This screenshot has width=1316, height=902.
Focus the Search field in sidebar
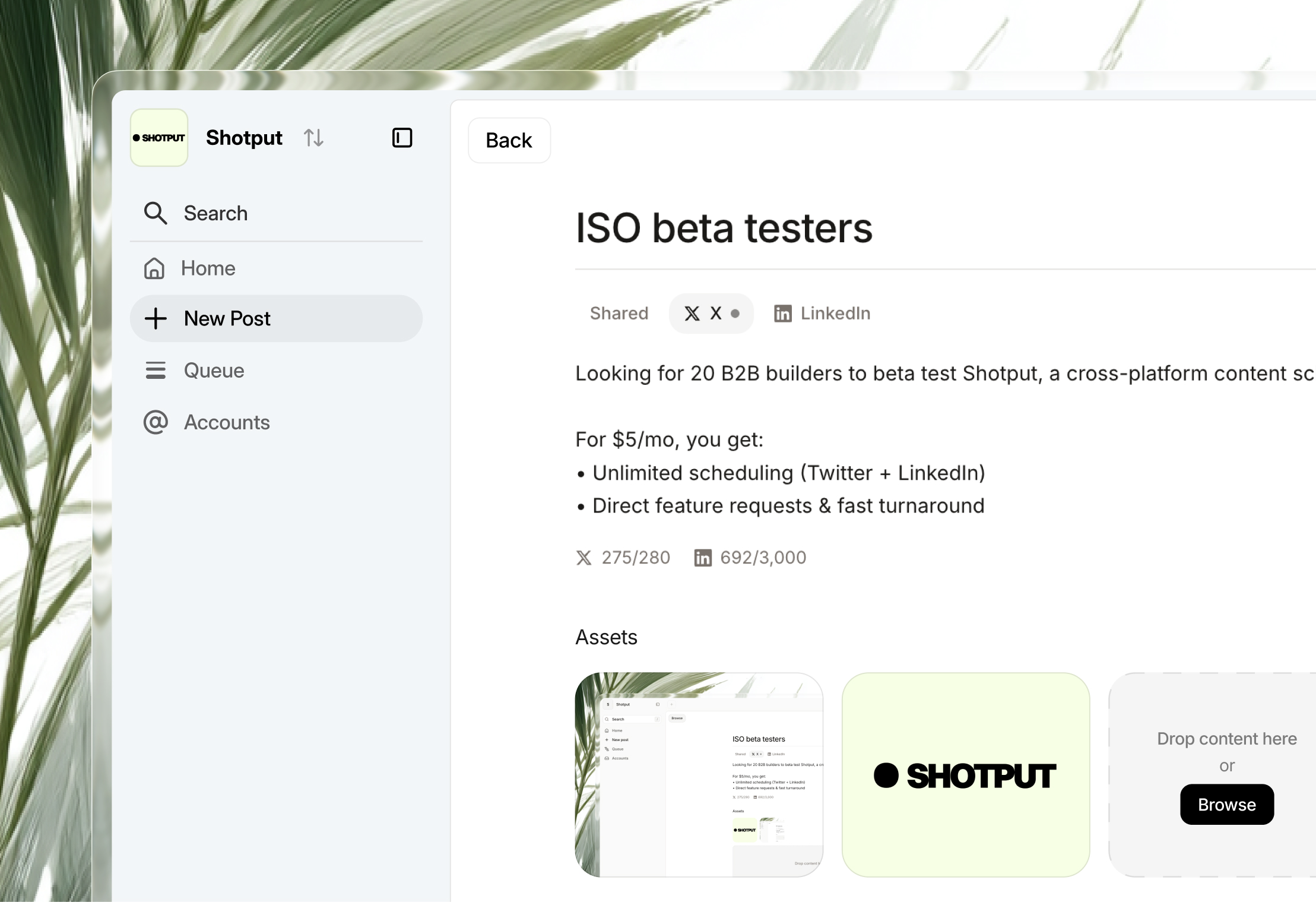click(276, 213)
